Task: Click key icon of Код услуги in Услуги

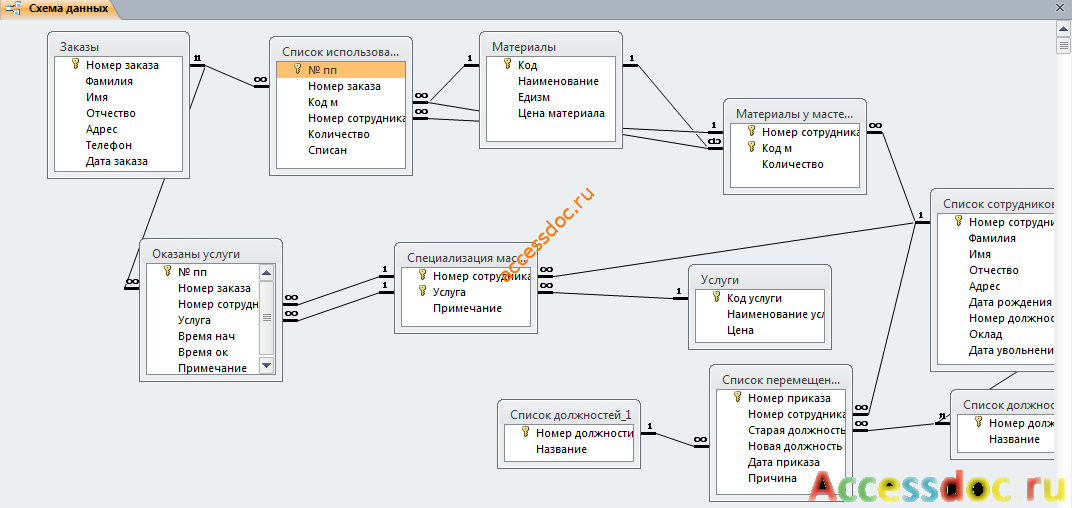Action: [x=716, y=297]
